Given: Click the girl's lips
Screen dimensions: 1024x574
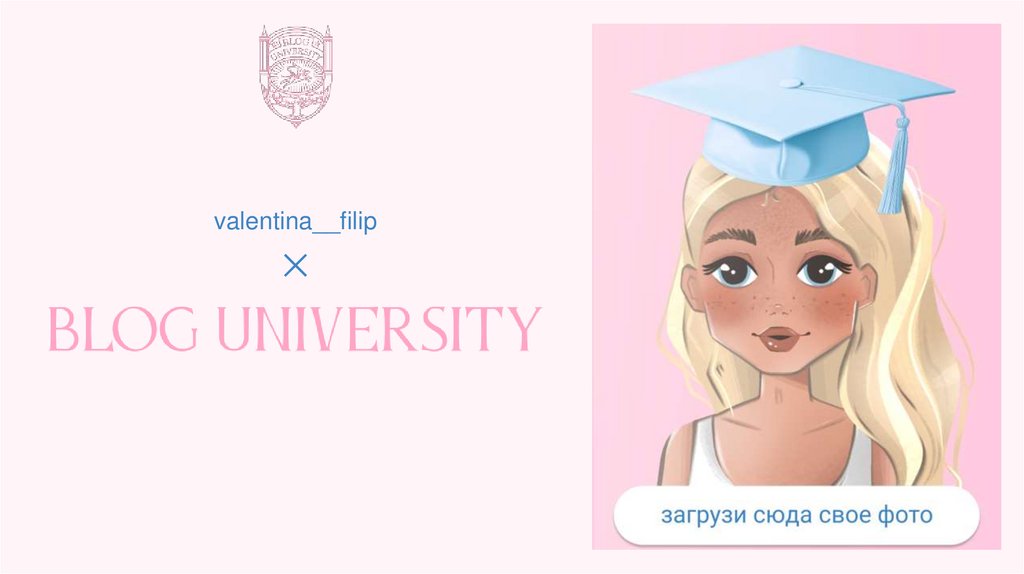Looking at the screenshot, I should (x=780, y=338).
